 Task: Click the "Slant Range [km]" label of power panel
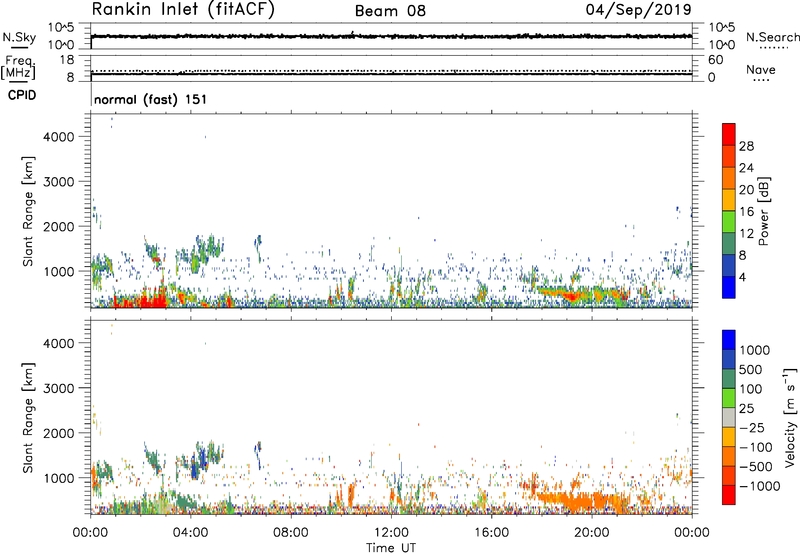[x=28, y=211]
